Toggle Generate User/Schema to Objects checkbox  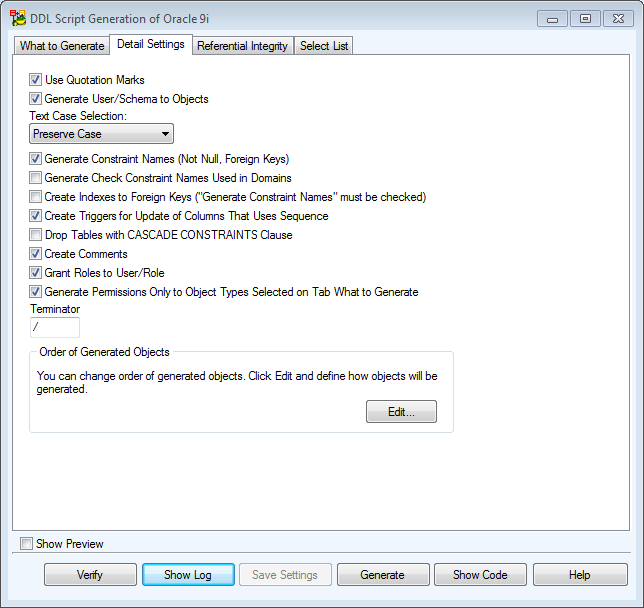pyautogui.click(x=35, y=99)
